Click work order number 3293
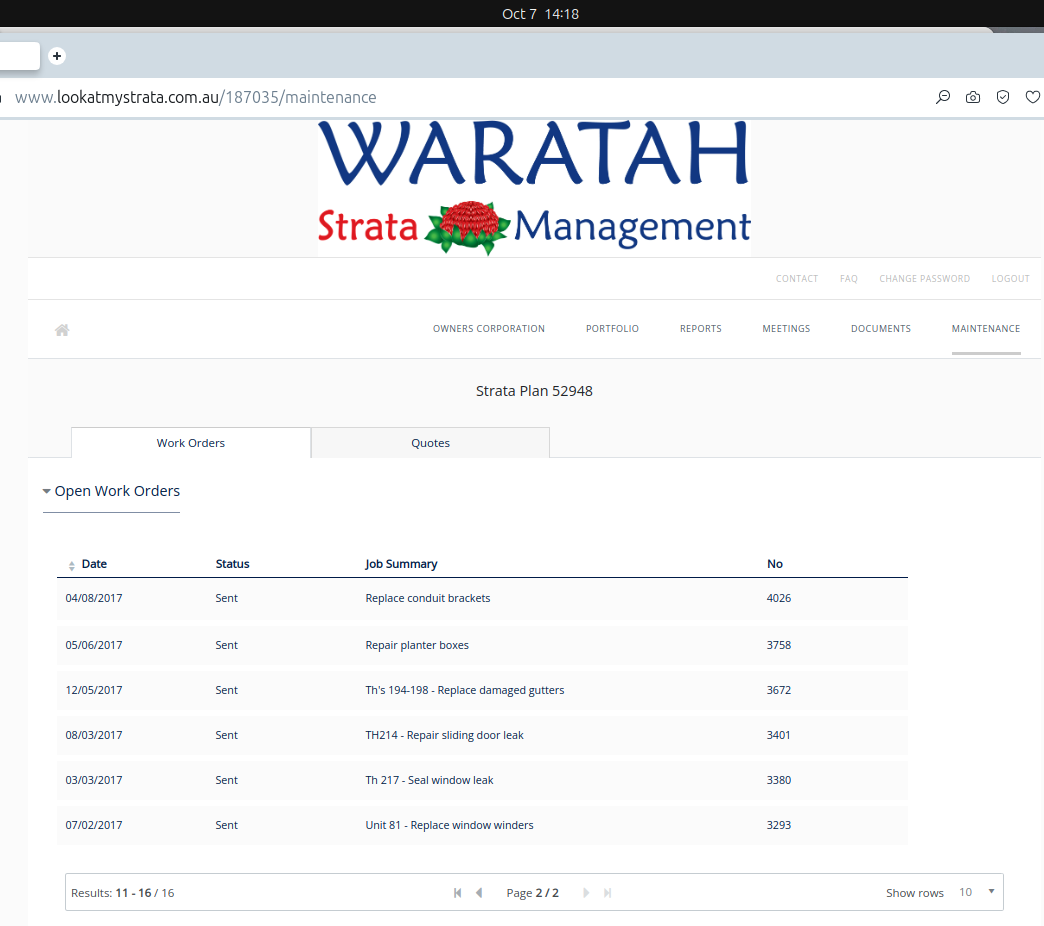The width and height of the screenshot is (1044, 926). coord(779,825)
